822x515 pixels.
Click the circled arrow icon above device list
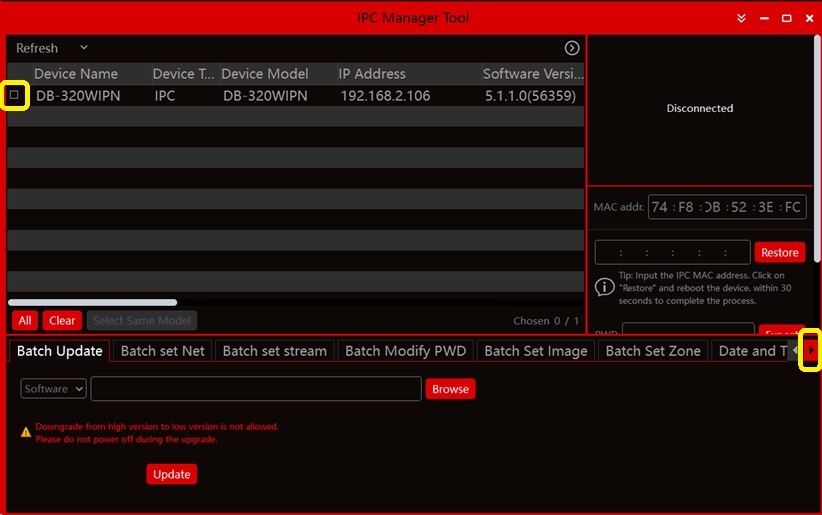(572, 48)
